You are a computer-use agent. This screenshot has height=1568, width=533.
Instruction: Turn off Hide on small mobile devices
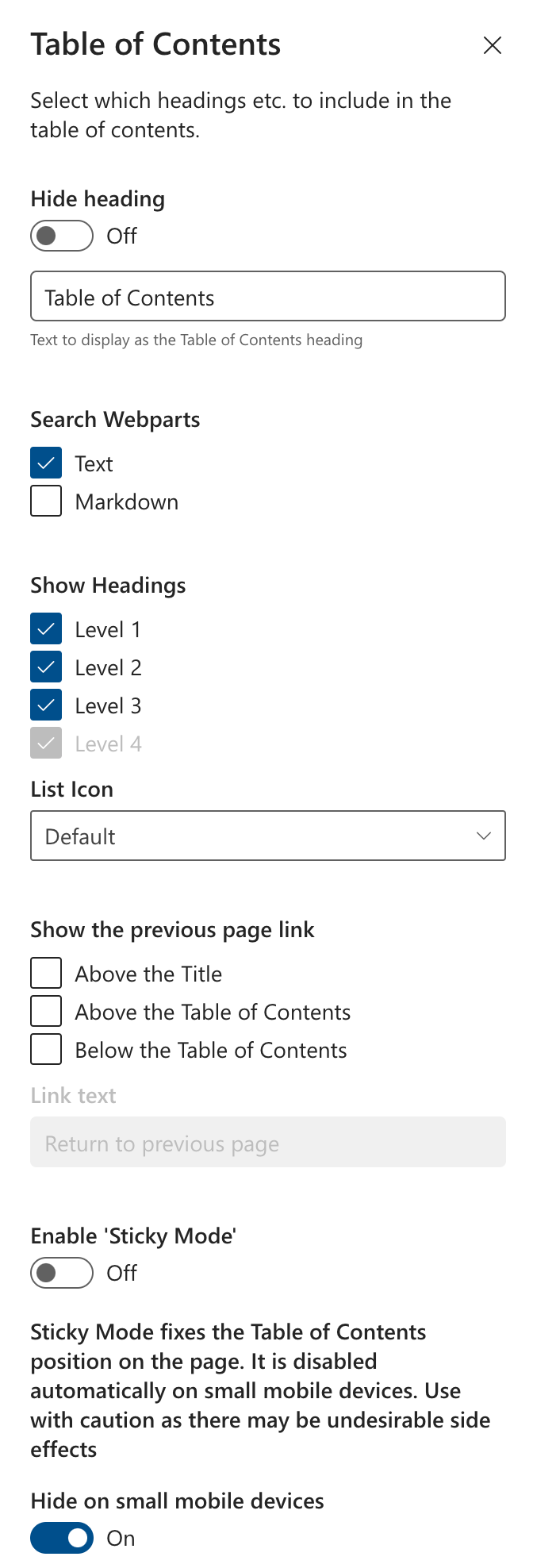62,1538
